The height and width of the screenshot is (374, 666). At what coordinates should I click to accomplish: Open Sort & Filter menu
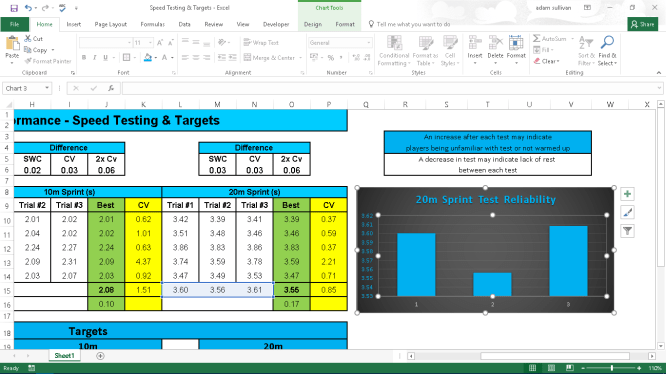click(x=586, y=51)
